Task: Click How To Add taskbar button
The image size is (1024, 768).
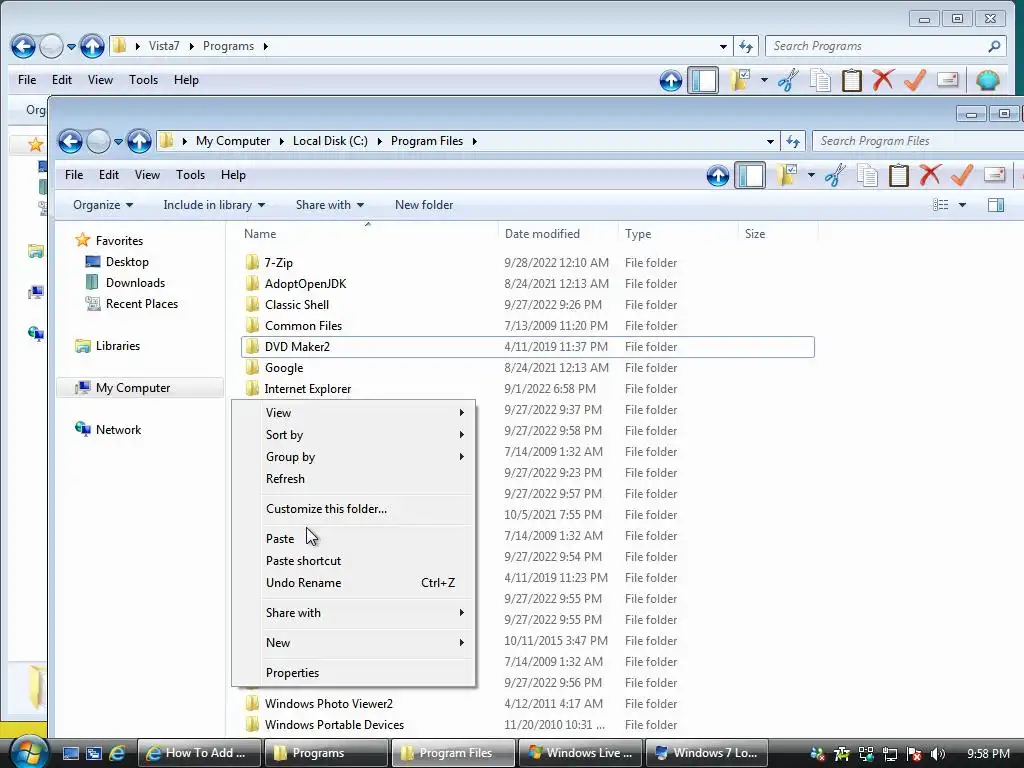Action: pyautogui.click(x=199, y=753)
